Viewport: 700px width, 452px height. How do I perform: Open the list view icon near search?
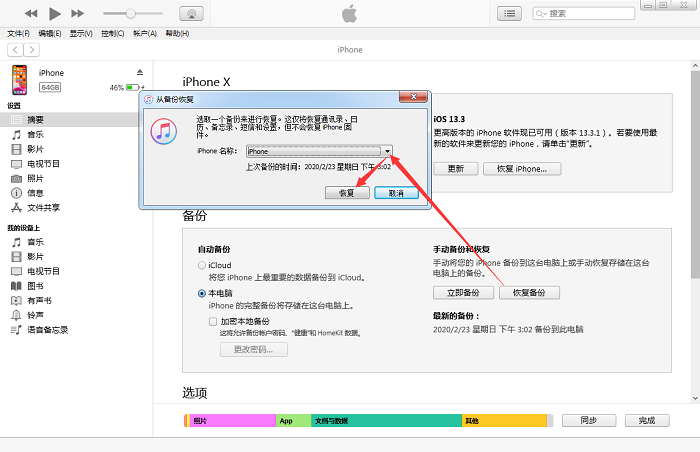pos(509,13)
